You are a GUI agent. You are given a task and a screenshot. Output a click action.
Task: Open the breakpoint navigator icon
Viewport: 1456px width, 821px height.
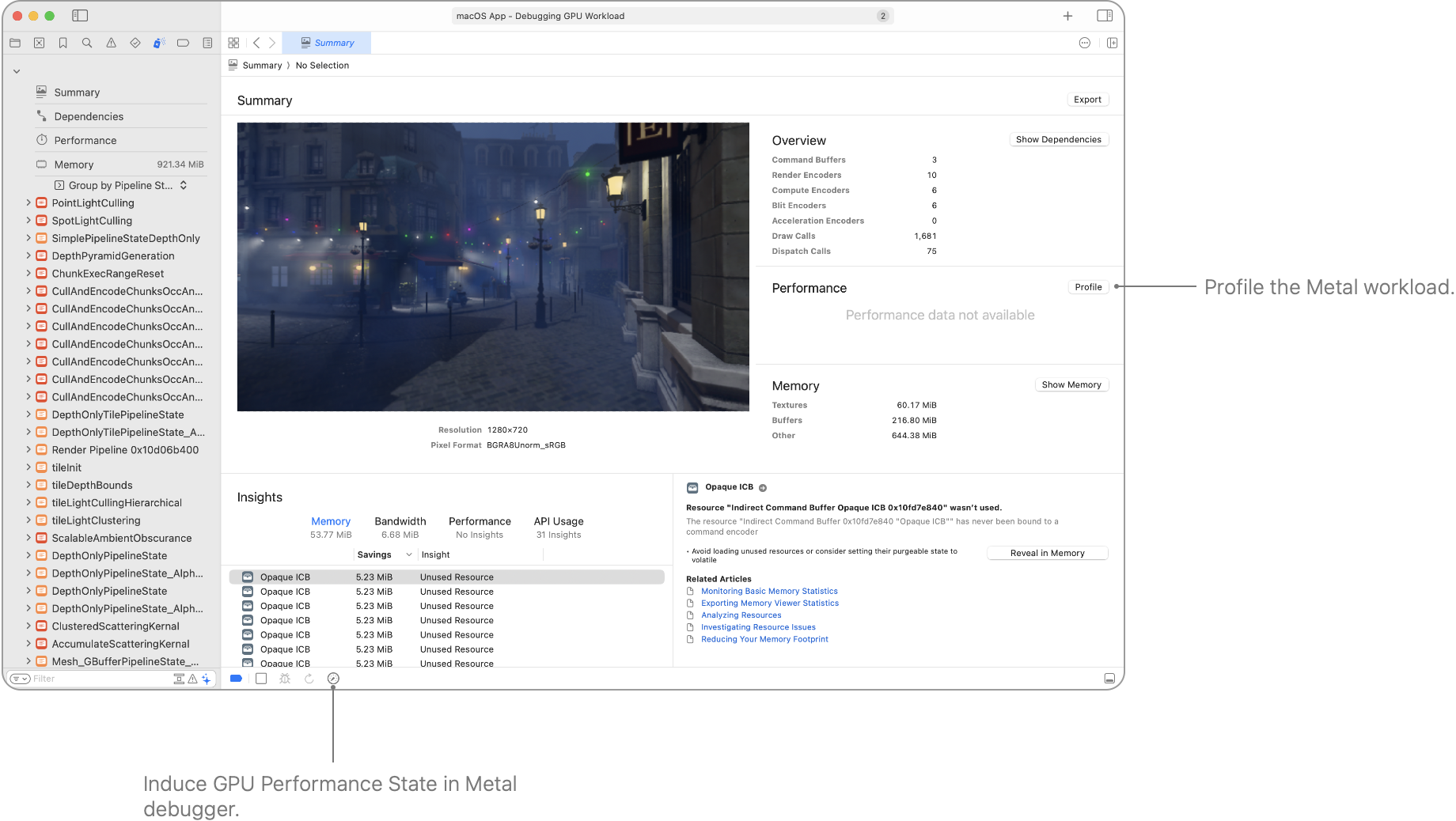(x=183, y=44)
